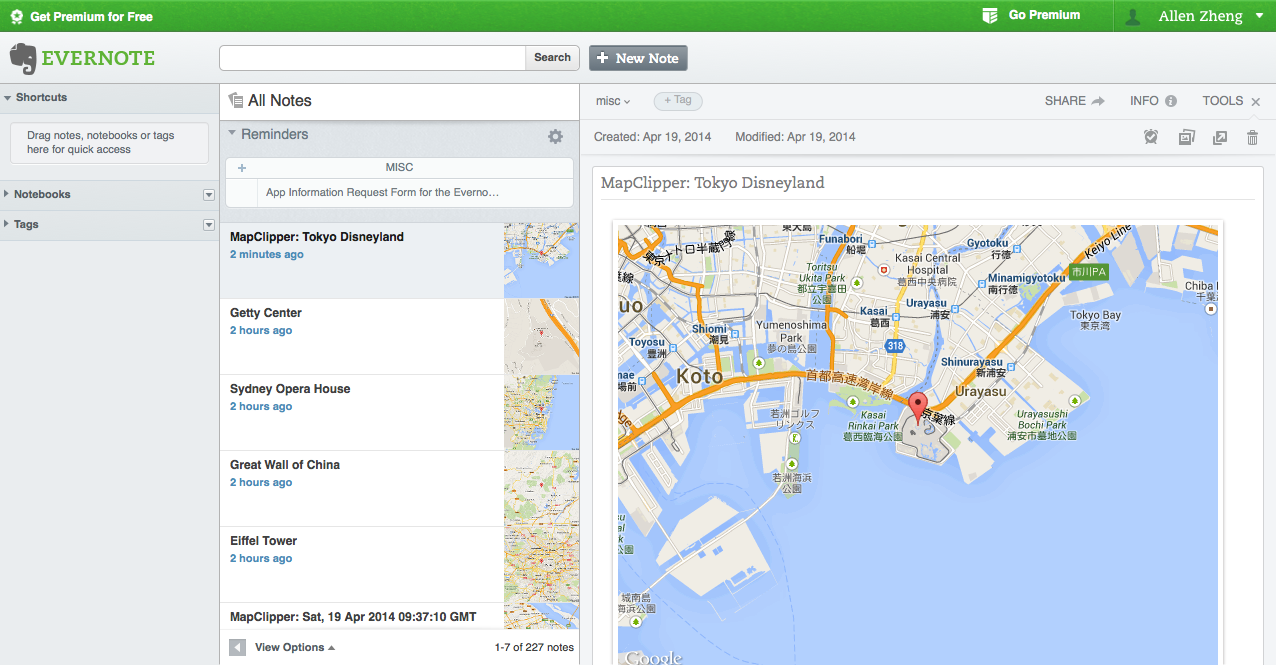This screenshot has width=1276, height=665.
Task: Click the plus icon in the MISC reminder row
Action: [242, 168]
